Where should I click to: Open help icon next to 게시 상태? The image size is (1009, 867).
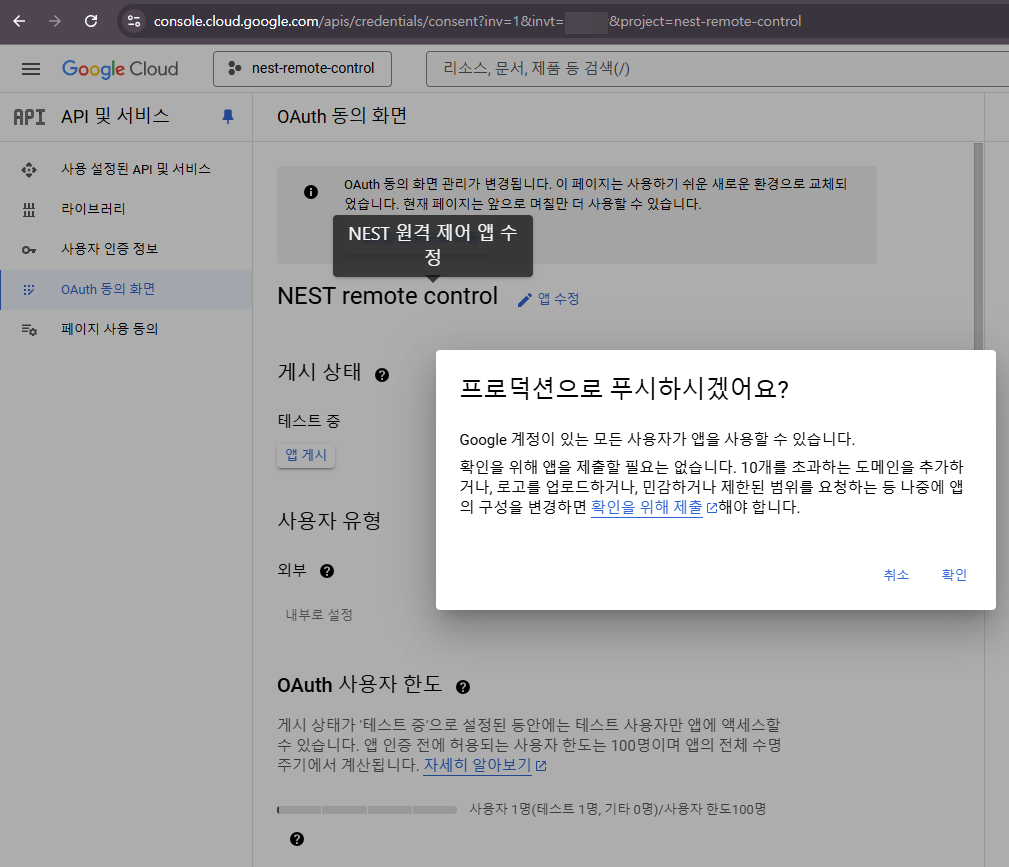(x=382, y=375)
